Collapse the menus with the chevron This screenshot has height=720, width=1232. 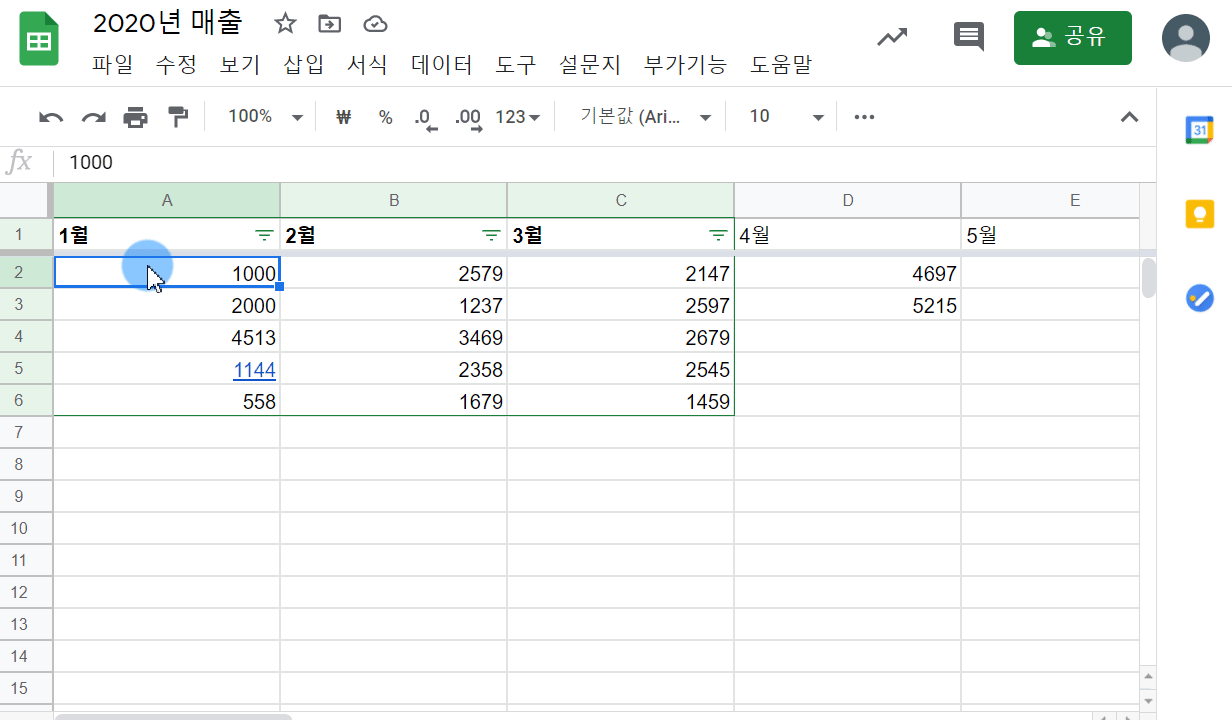[1129, 117]
